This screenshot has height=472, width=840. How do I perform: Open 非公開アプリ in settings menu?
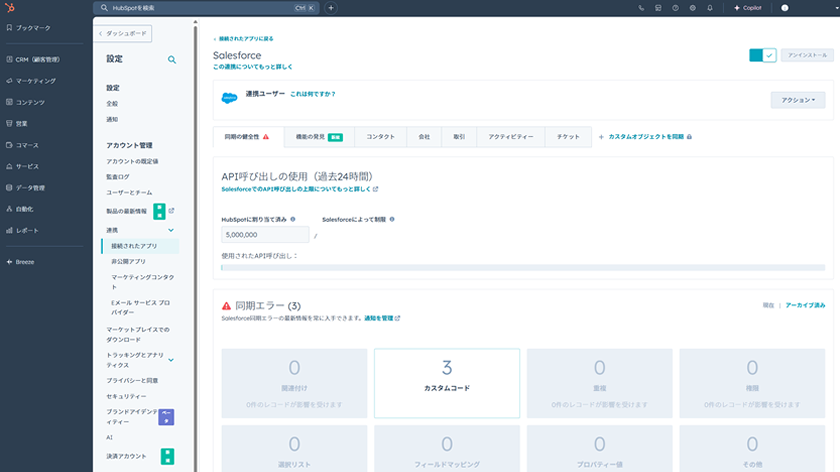pos(129,261)
